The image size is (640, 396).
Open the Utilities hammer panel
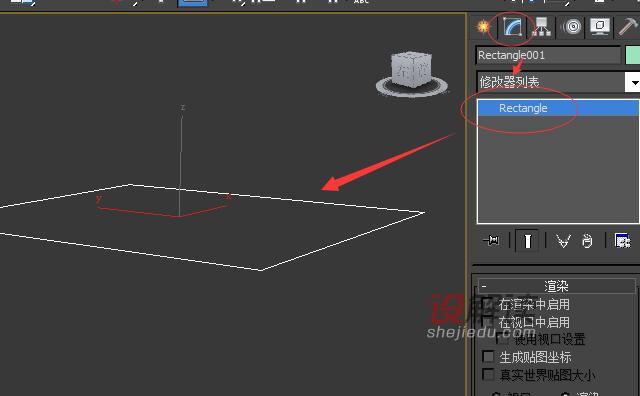pyautogui.click(x=629, y=27)
